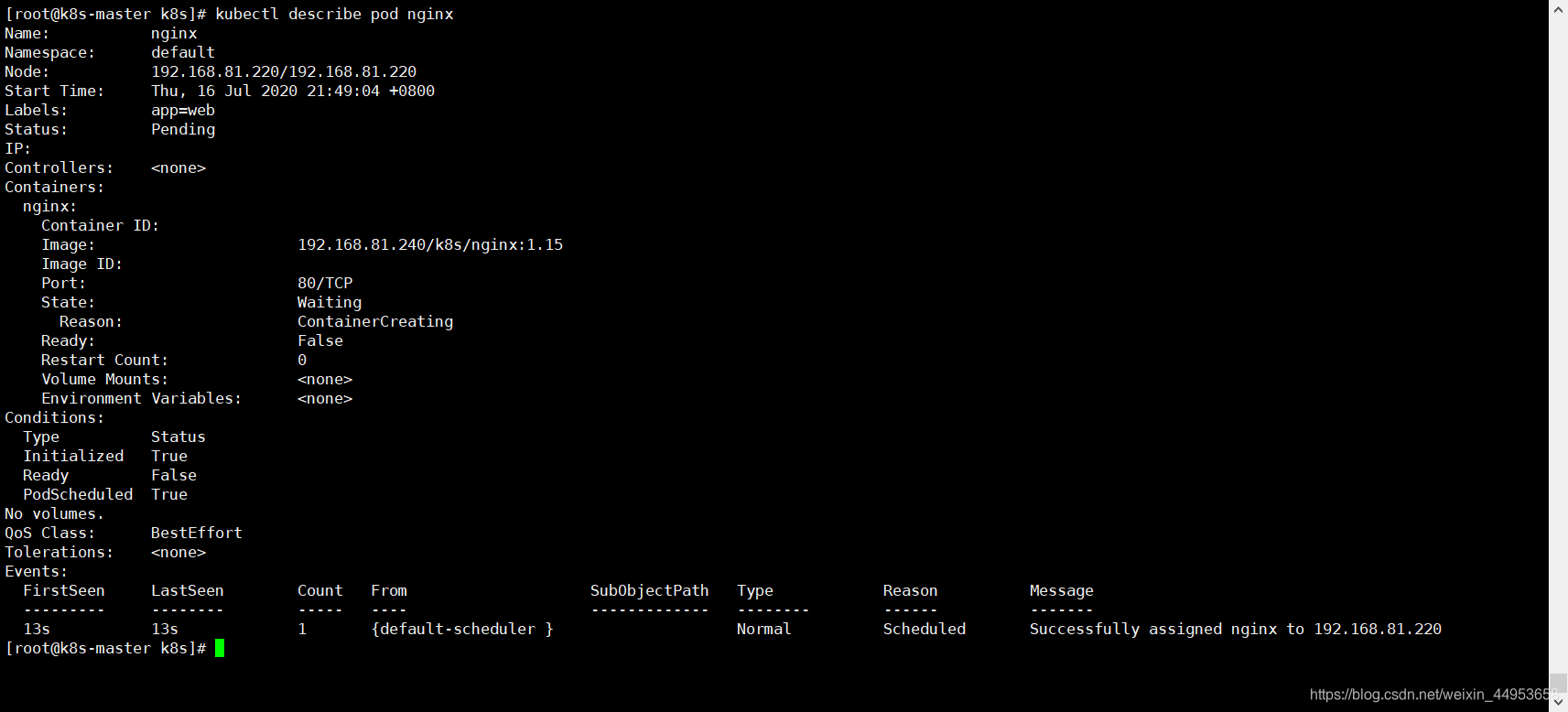Click the 'Restart Count:' label
The image size is (1568, 712).
pyautogui.click(x=105, y=360)
